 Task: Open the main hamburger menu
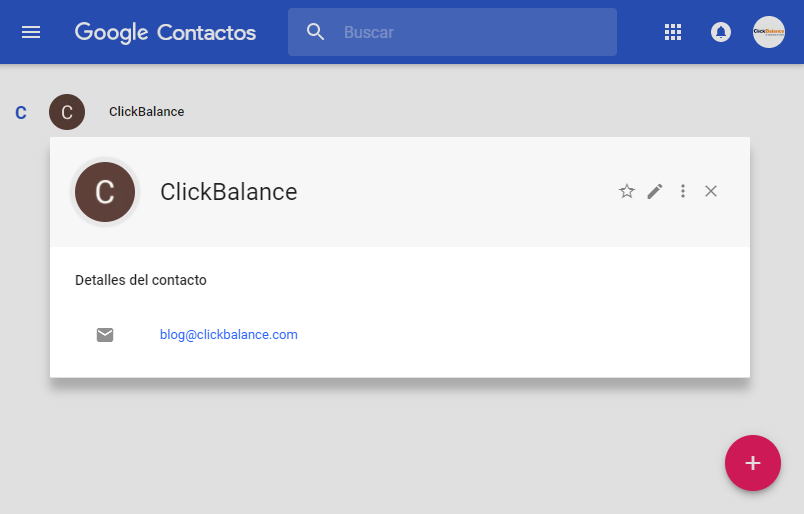click(x=31, y=32)
